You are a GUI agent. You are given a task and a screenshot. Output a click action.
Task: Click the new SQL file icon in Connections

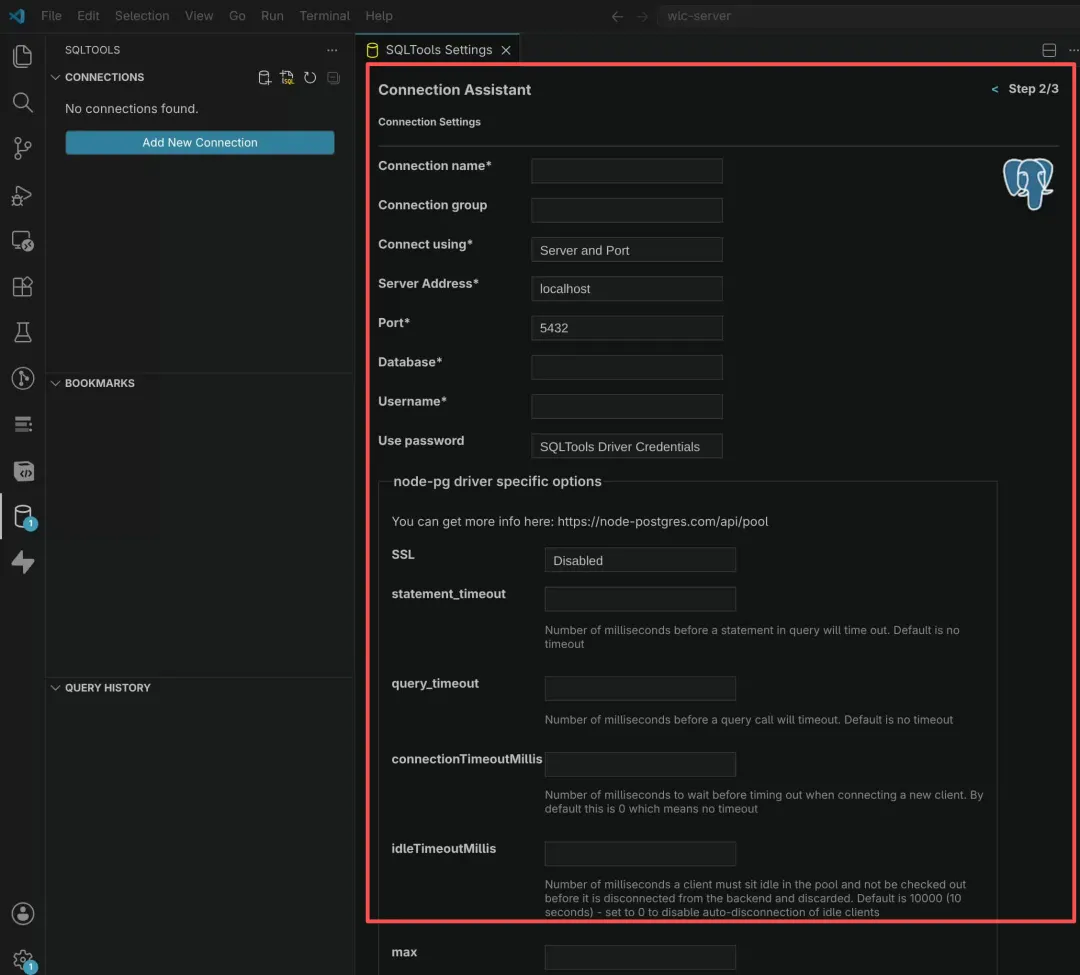pos(287,78)
